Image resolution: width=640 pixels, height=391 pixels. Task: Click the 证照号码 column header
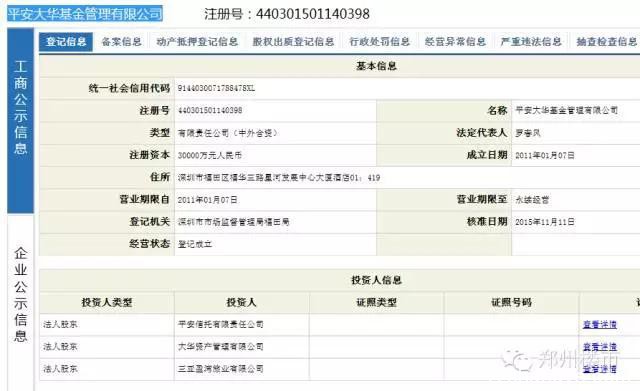tap(511, 302)
